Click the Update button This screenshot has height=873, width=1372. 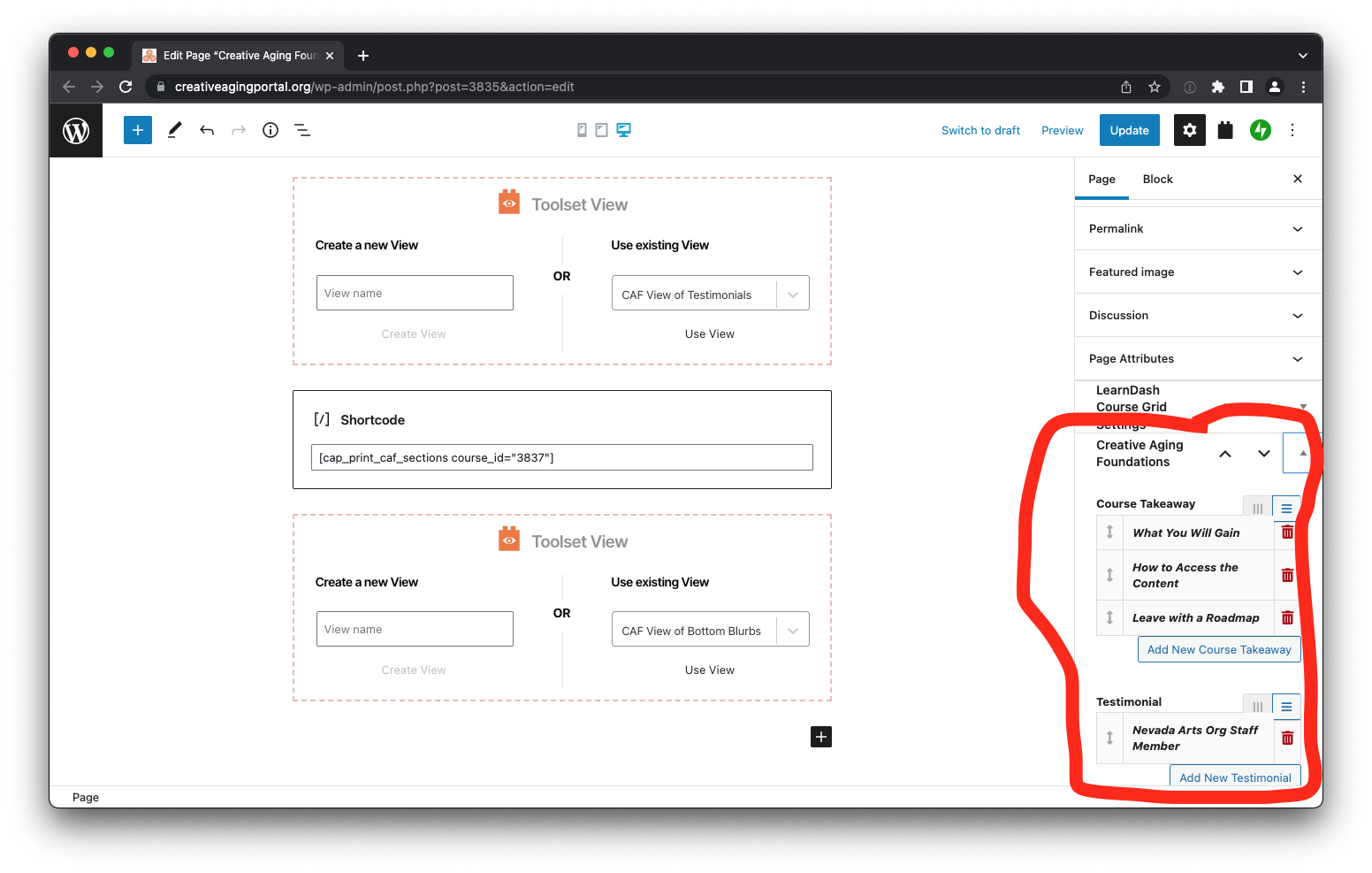coord(1129,130)
